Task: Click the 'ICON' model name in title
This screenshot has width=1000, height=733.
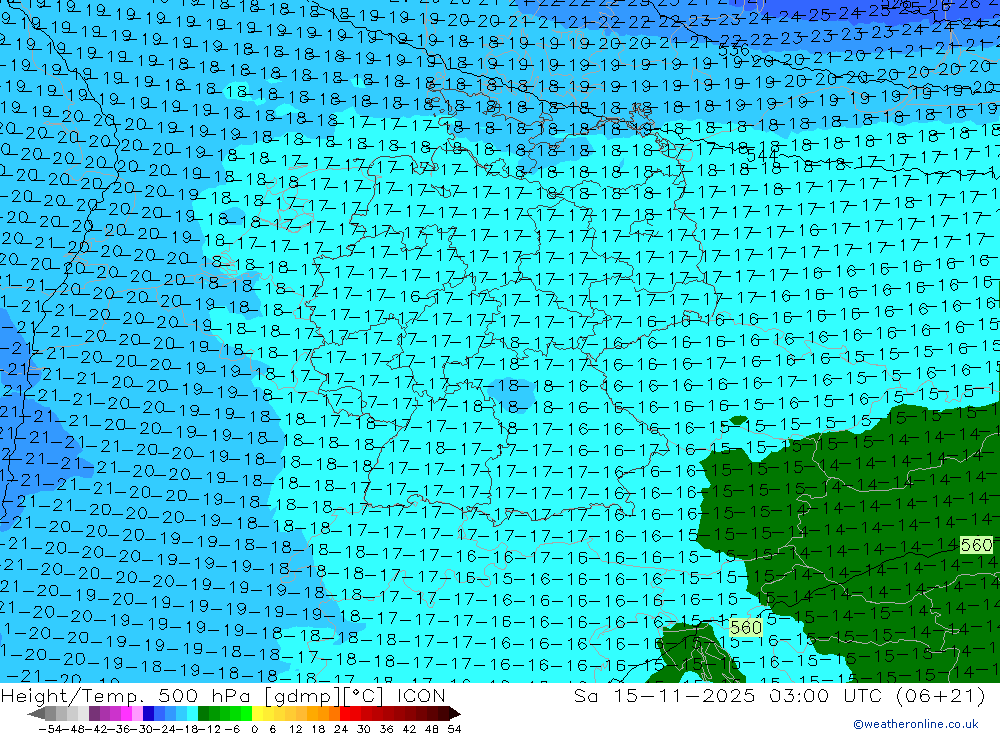Action: point(421,695)
